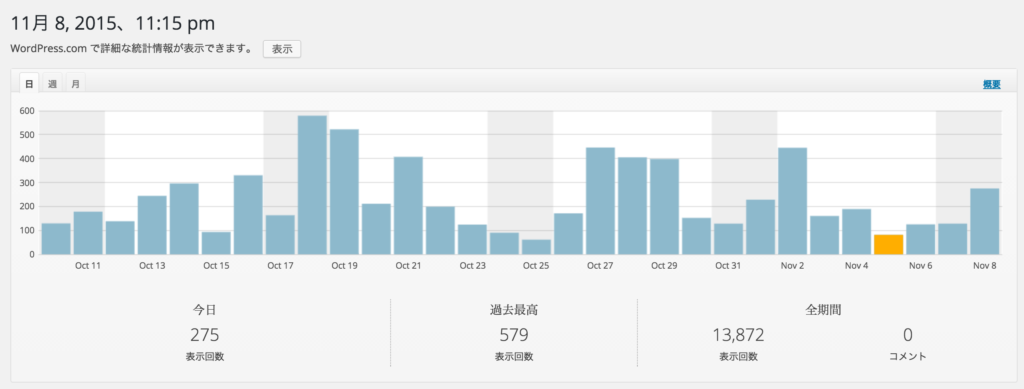The height and width of the screenshot is (389, 1024).
Task: Click the 0 コメント count
Action: [908, 335]
